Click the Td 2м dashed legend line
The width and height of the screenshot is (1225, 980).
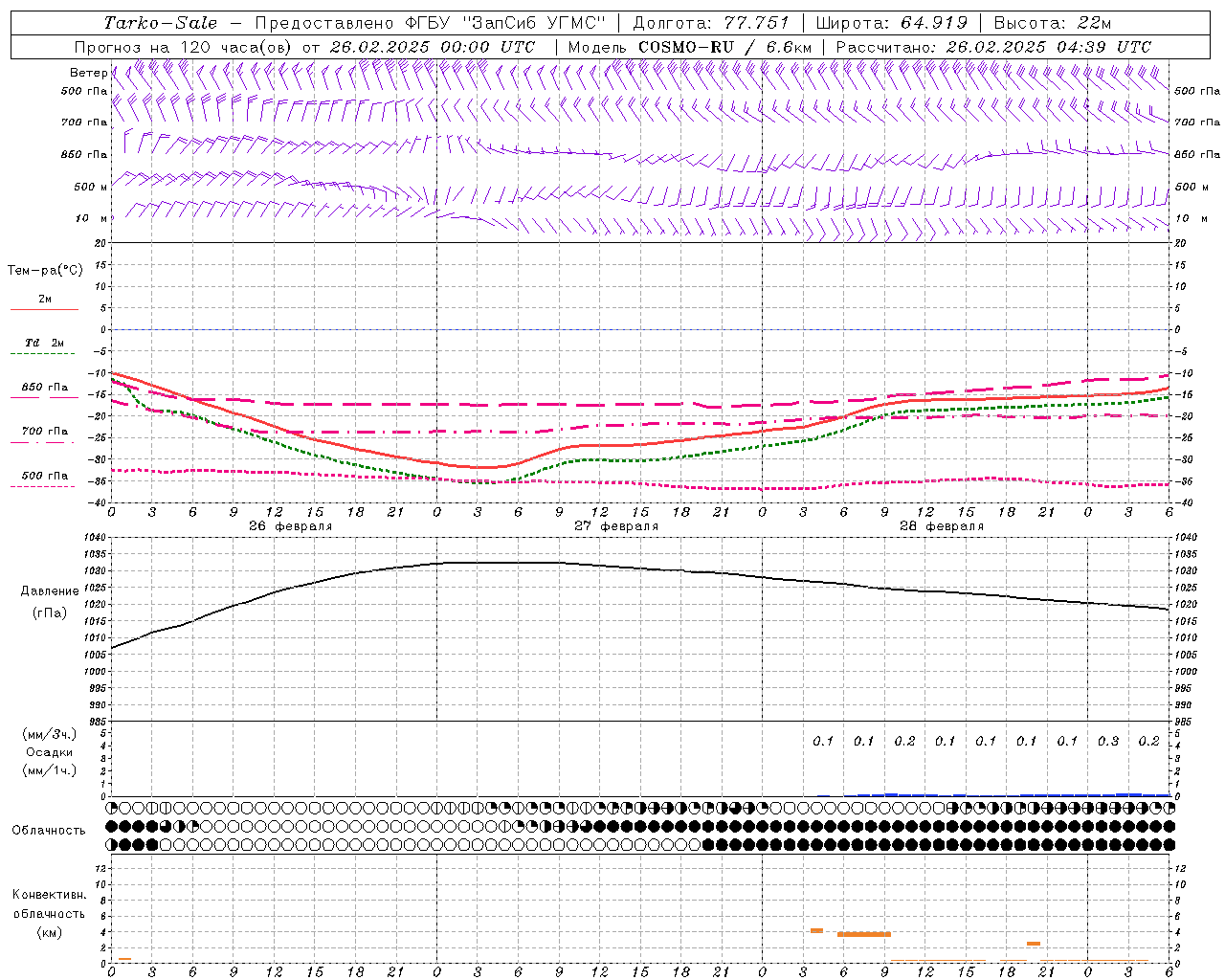(x=44, y=353)
